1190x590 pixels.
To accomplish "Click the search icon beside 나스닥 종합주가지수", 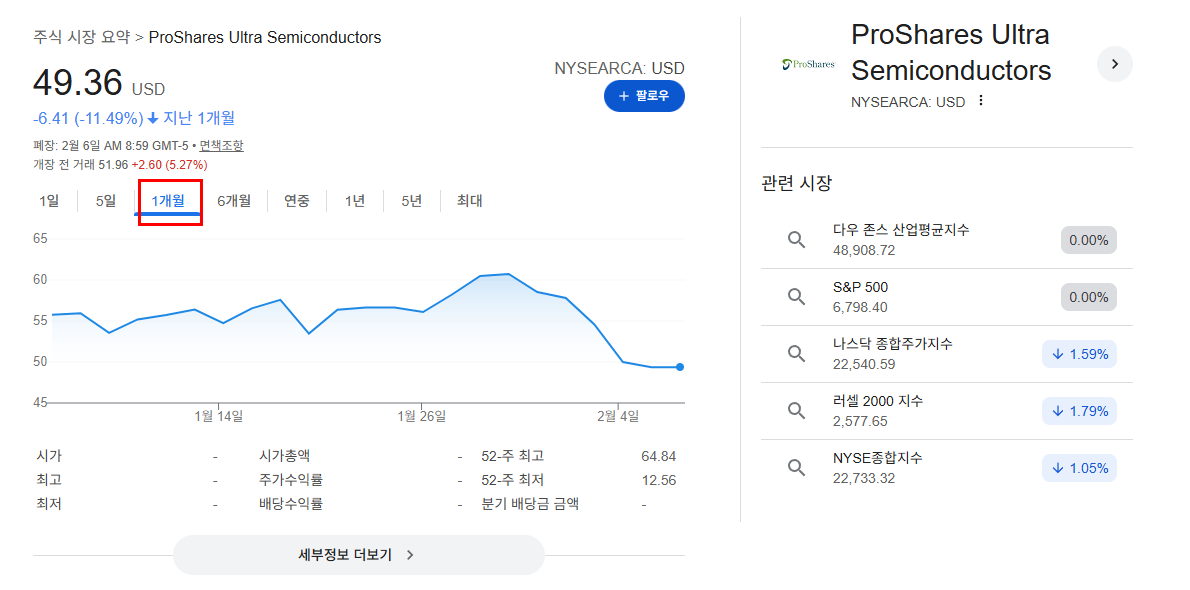I will pos(795,354).
